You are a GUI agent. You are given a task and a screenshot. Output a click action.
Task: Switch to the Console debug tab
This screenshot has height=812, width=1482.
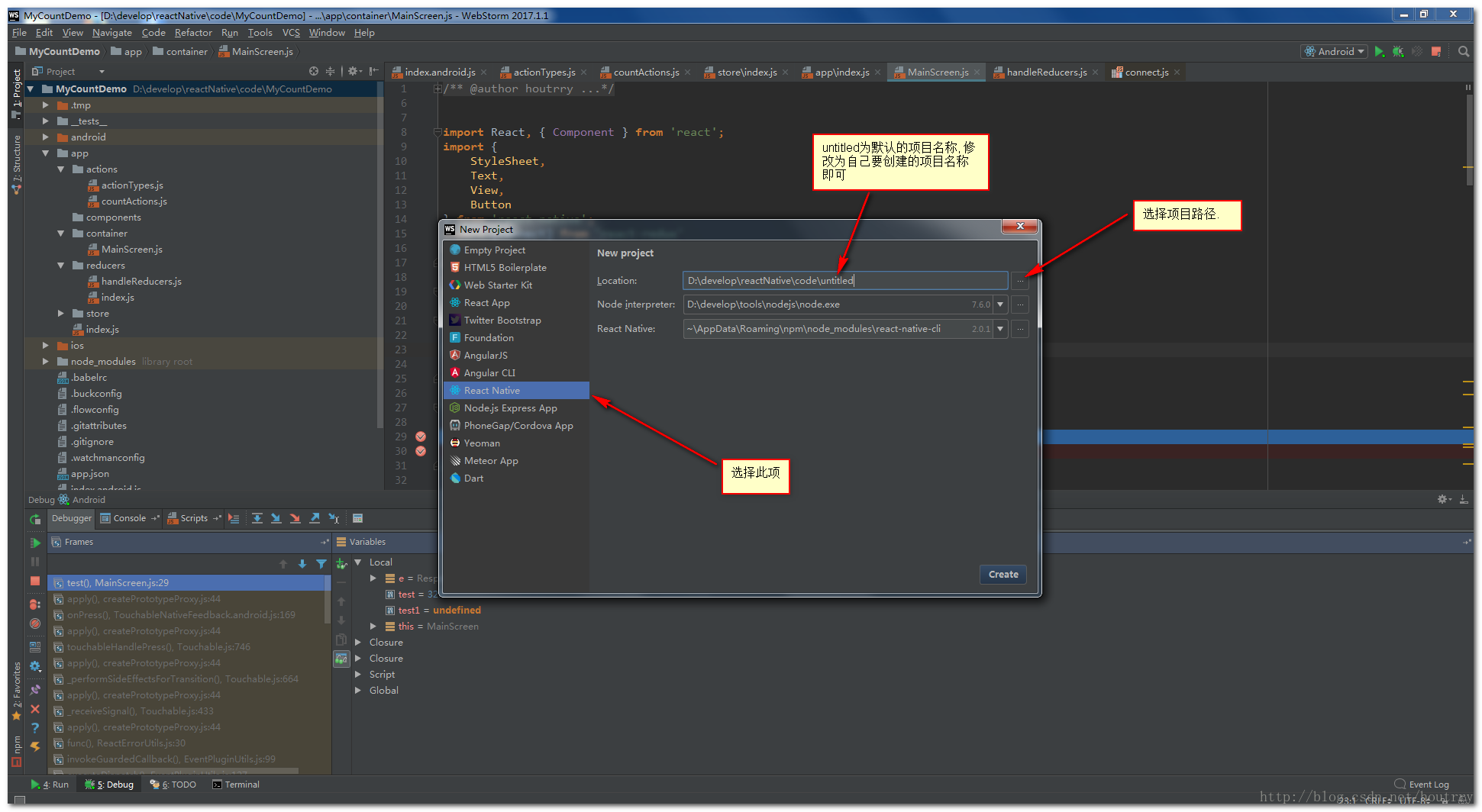(x=129, y=518)
